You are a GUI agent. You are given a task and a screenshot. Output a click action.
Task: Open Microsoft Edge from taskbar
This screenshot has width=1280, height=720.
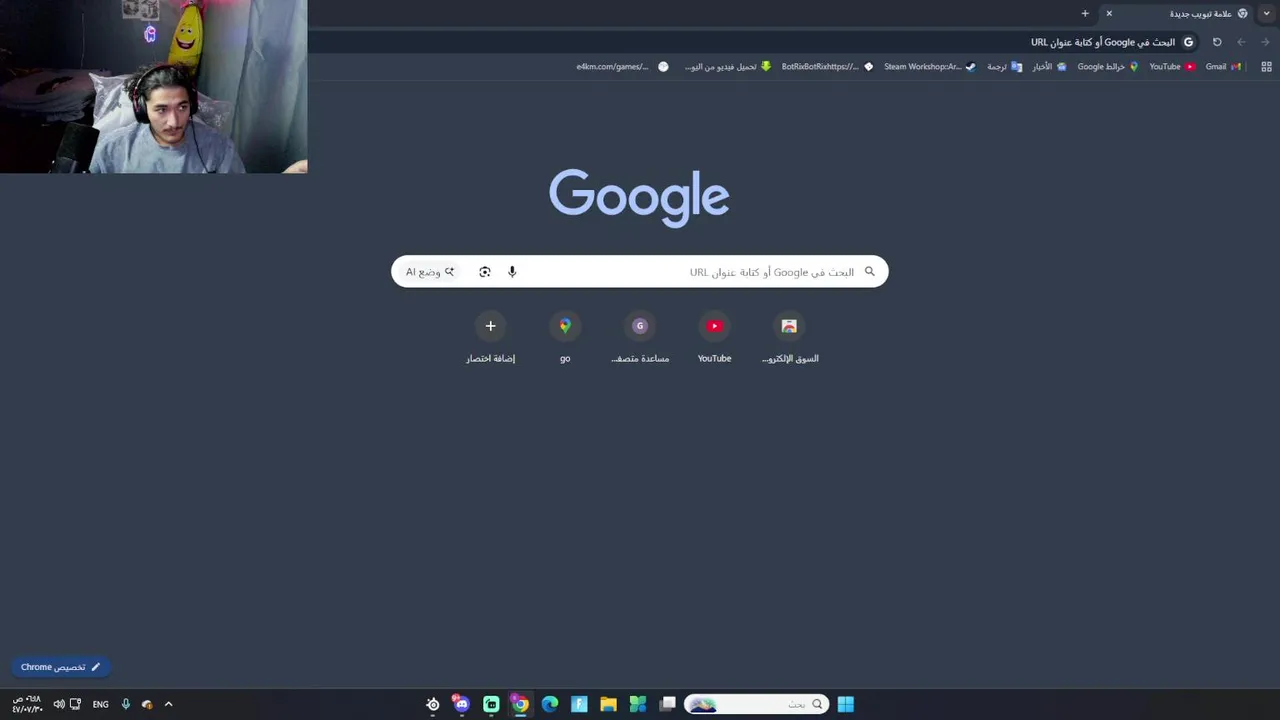tap(550, 704)
